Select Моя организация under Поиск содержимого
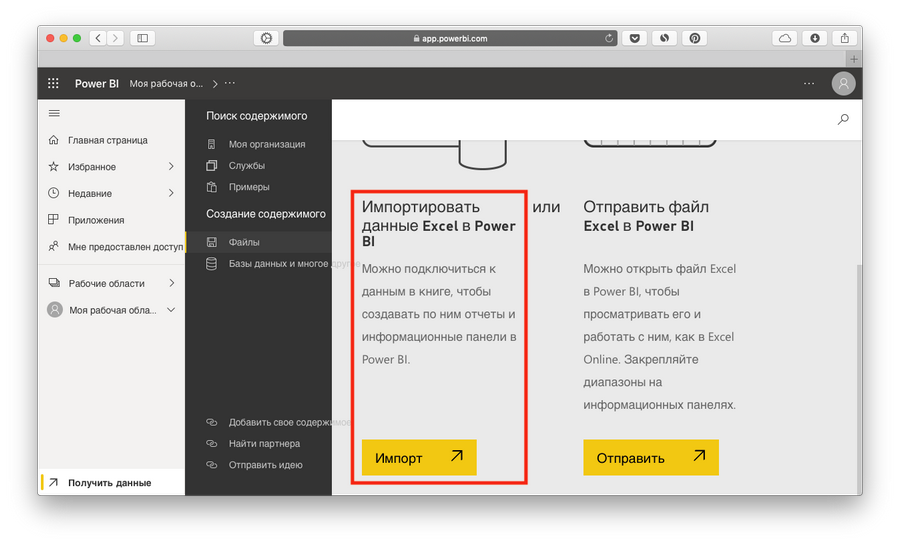The width and height of the screenshot is (900, 545). [x=267, y=144]
